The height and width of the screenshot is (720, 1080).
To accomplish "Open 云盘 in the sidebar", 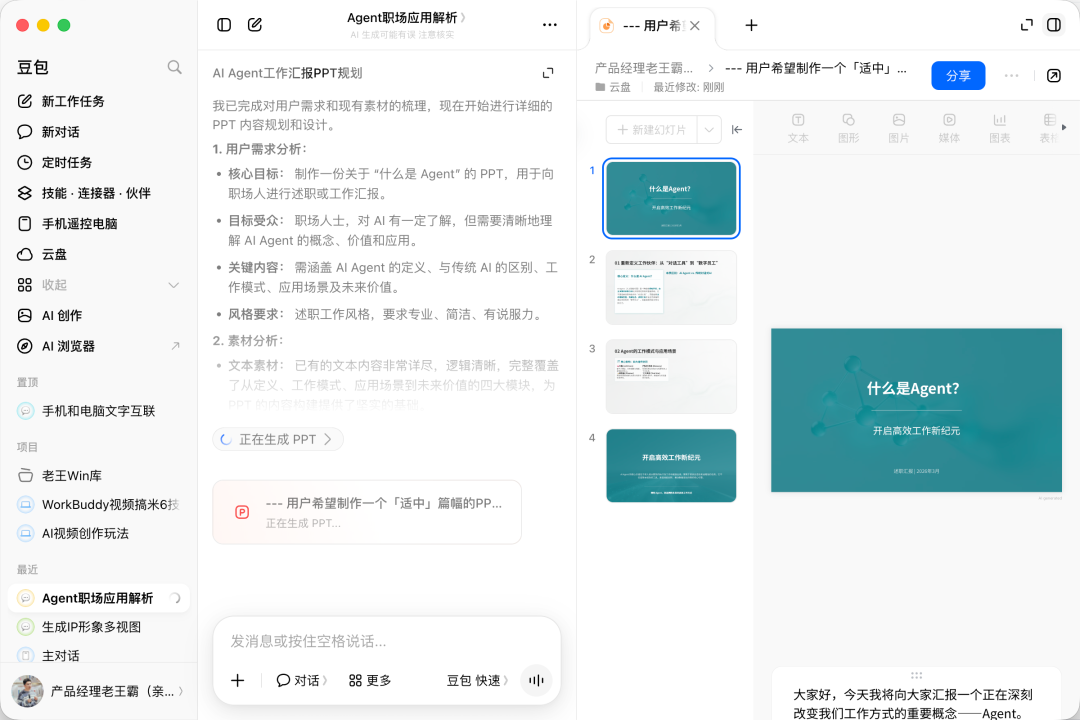I will (x=98, y=254).
